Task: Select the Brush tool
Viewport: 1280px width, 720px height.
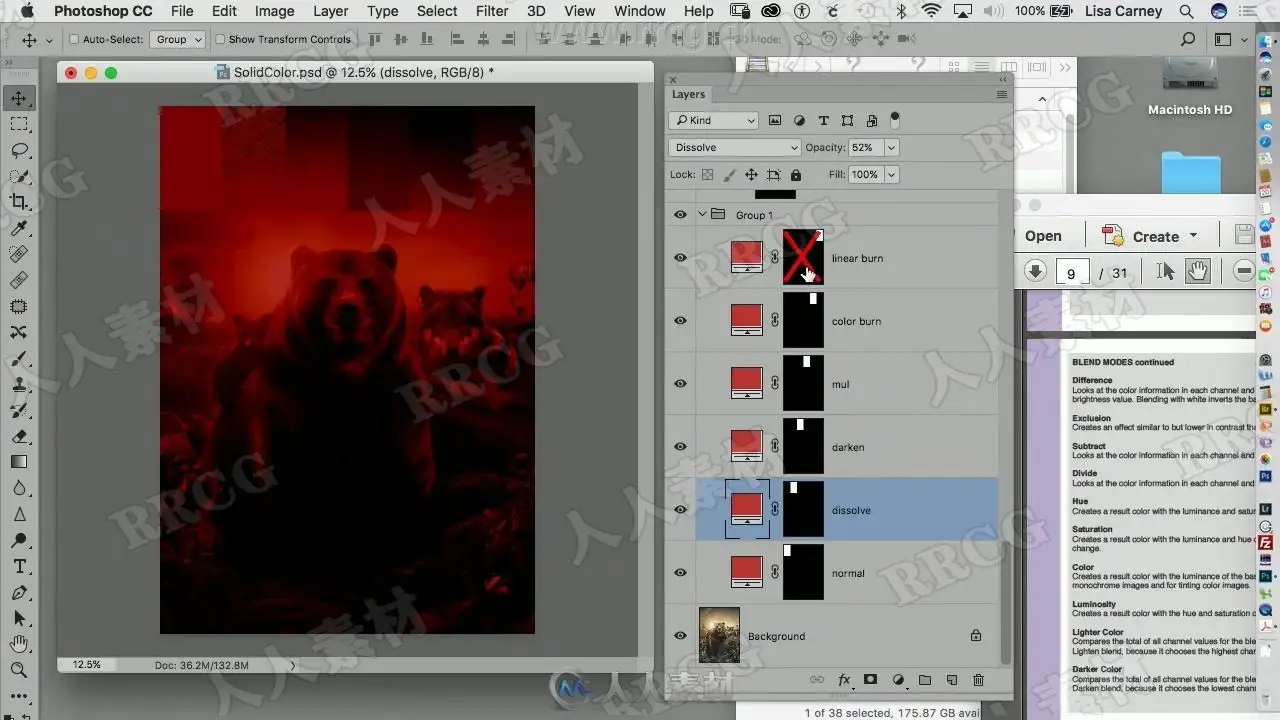Action: [19, 359]
